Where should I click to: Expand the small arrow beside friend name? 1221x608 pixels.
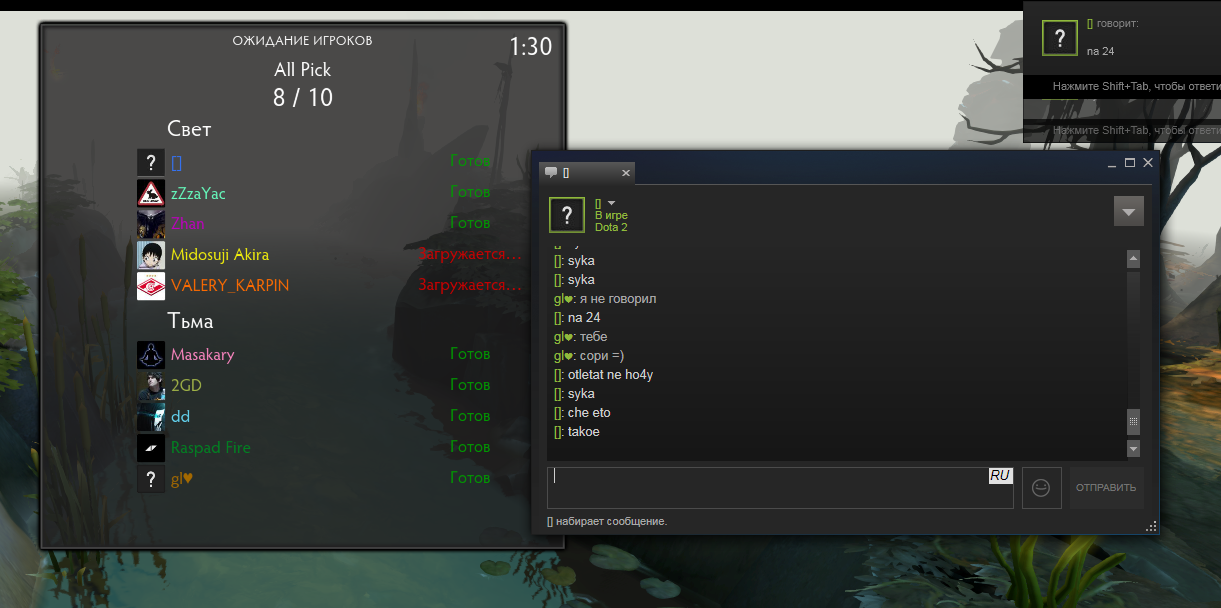tap(612, 203)
